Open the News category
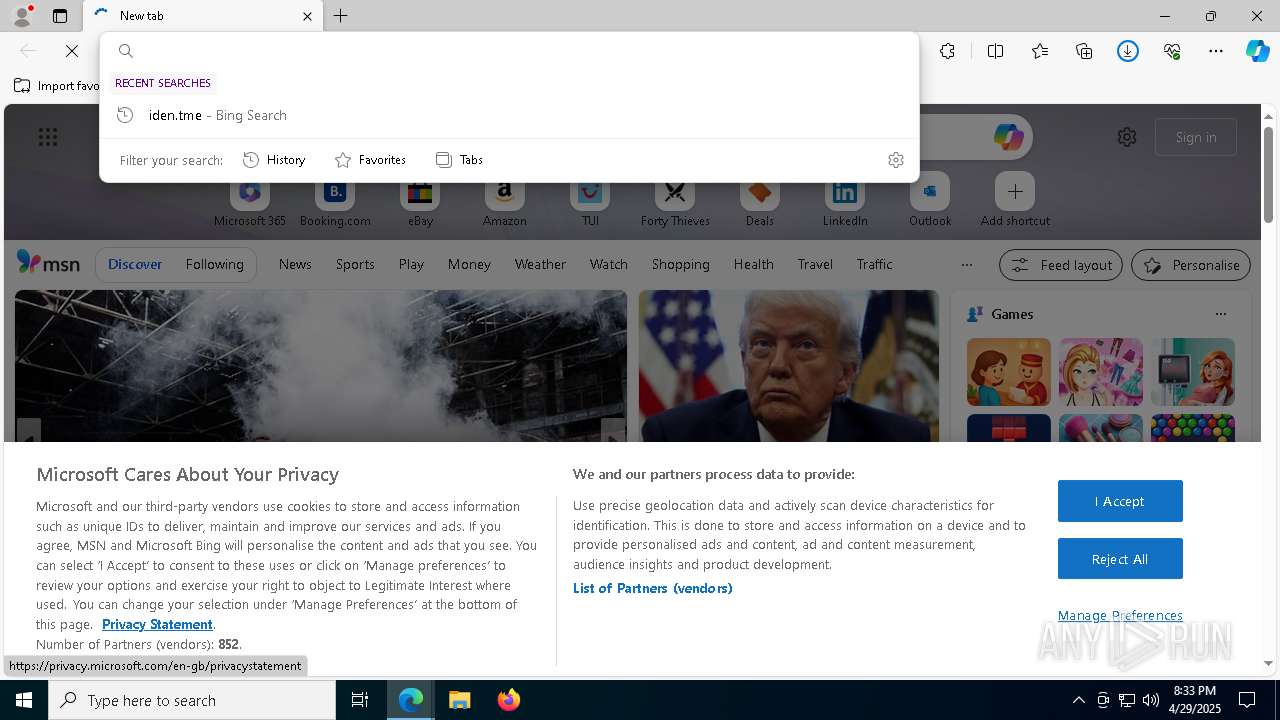The image size is (1280, 720). [295, 265]
